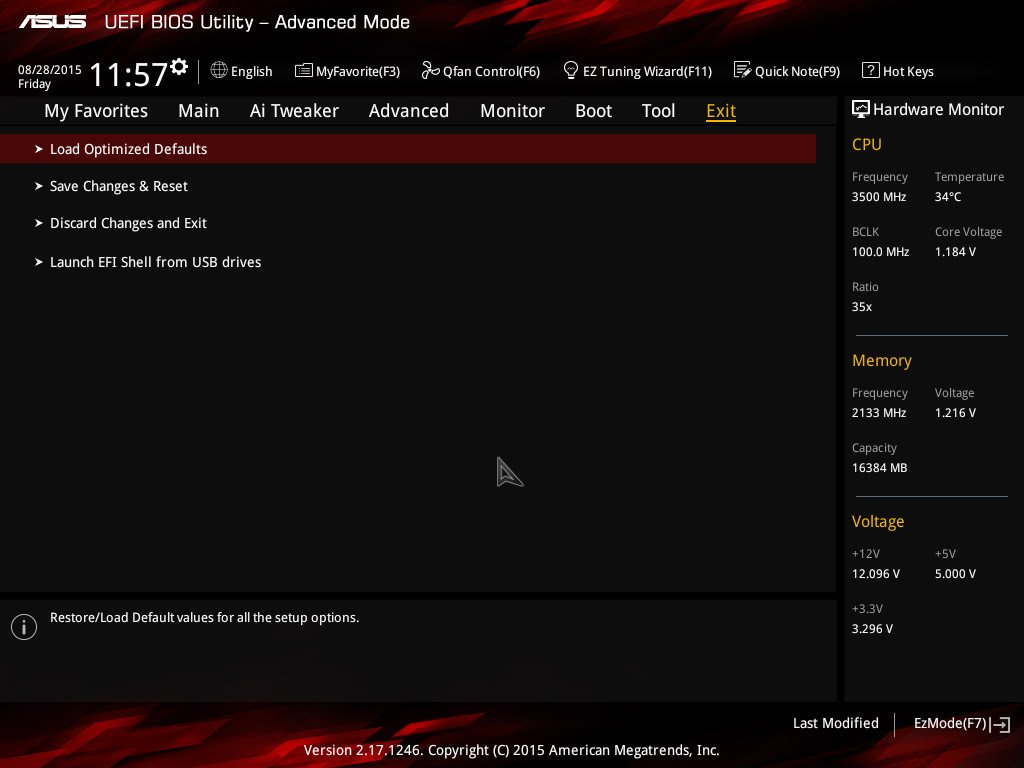Switch to the Main tab

(x=199, y=111)
